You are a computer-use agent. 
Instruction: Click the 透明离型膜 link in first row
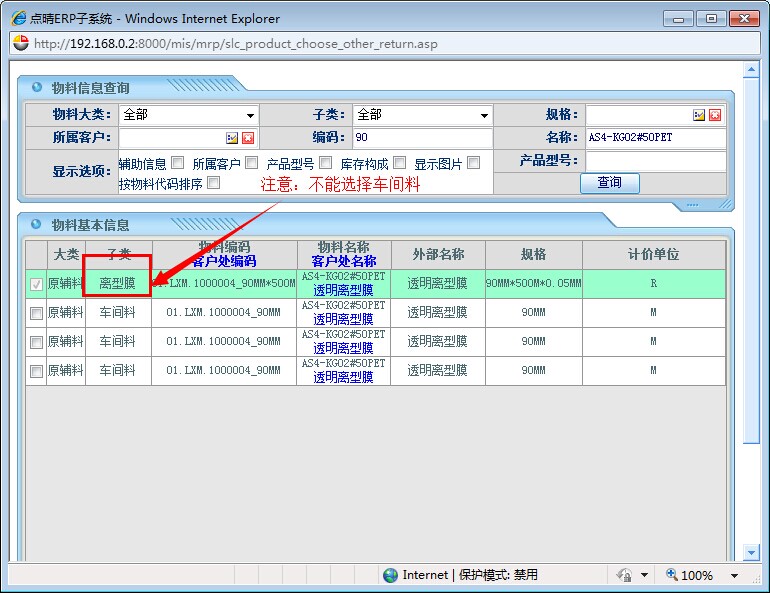tap(343, 290)
